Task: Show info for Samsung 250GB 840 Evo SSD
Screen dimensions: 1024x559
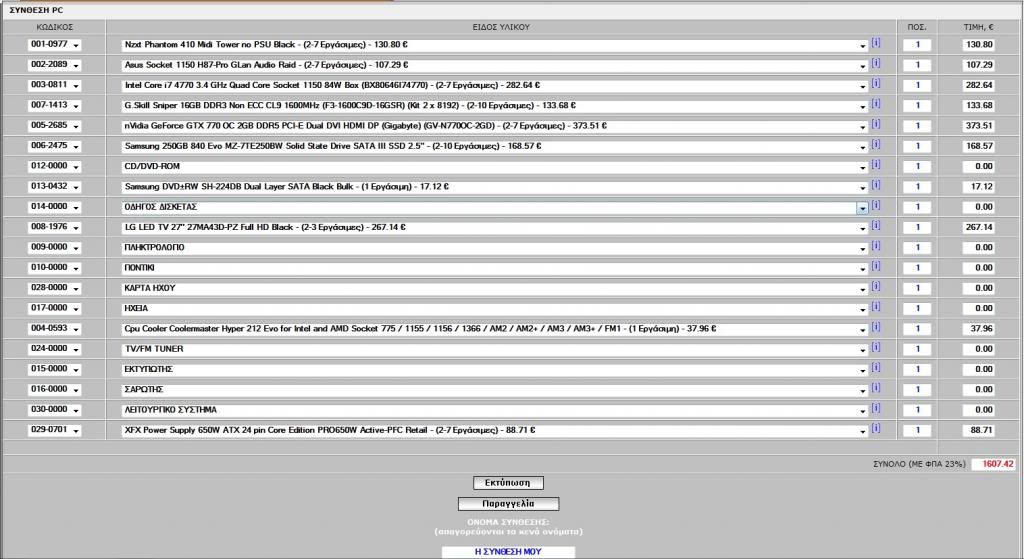Action: pyautogui.click(x=876, y=145)
